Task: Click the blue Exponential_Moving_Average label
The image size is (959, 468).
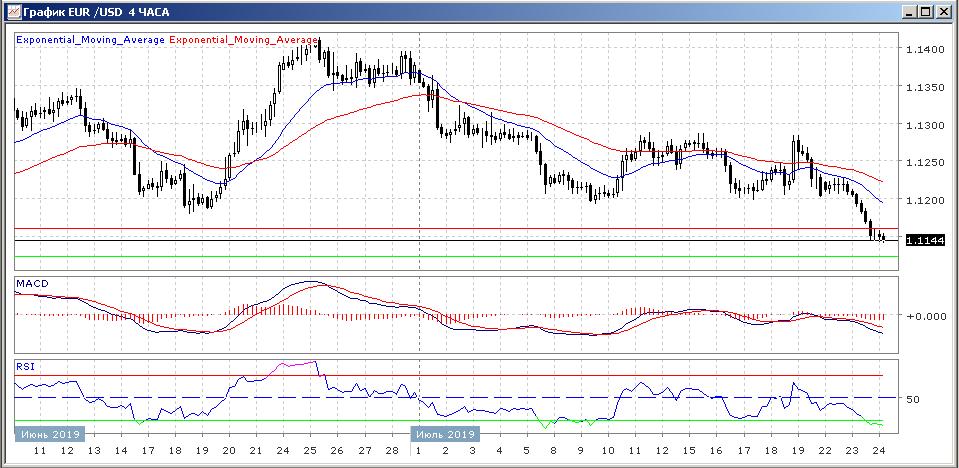Action: click(x=91, y=39)
